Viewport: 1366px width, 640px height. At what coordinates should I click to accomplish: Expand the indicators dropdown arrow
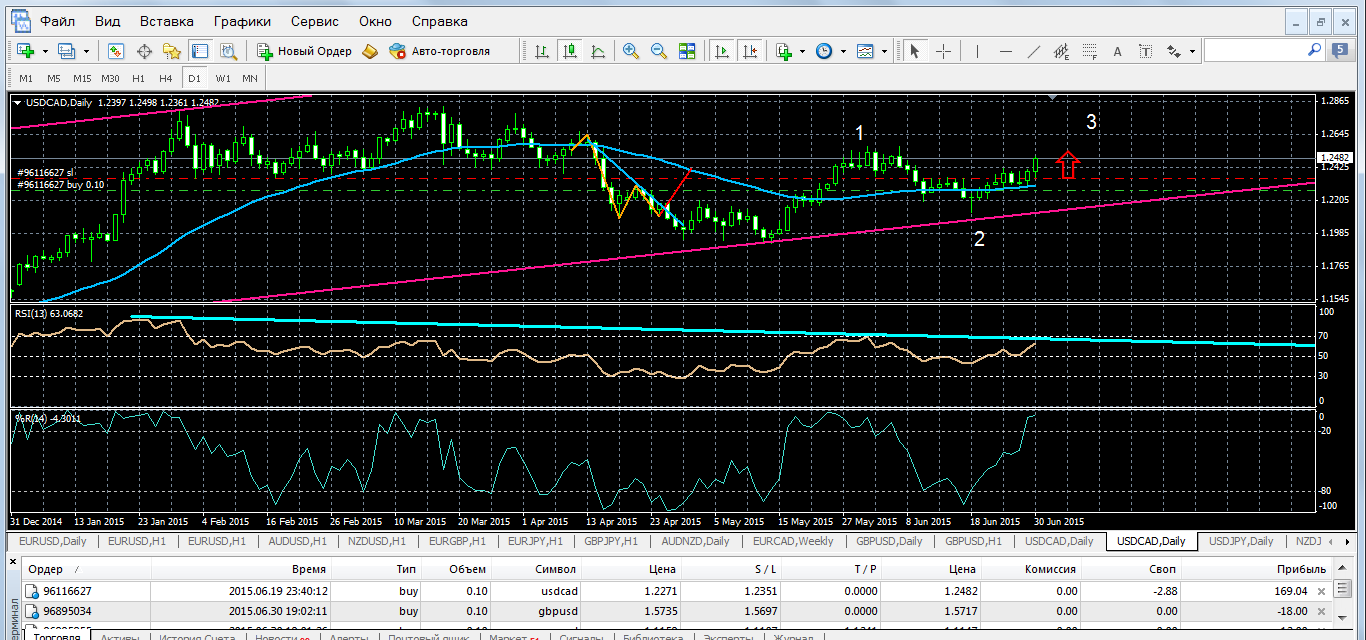click(802, 51)
